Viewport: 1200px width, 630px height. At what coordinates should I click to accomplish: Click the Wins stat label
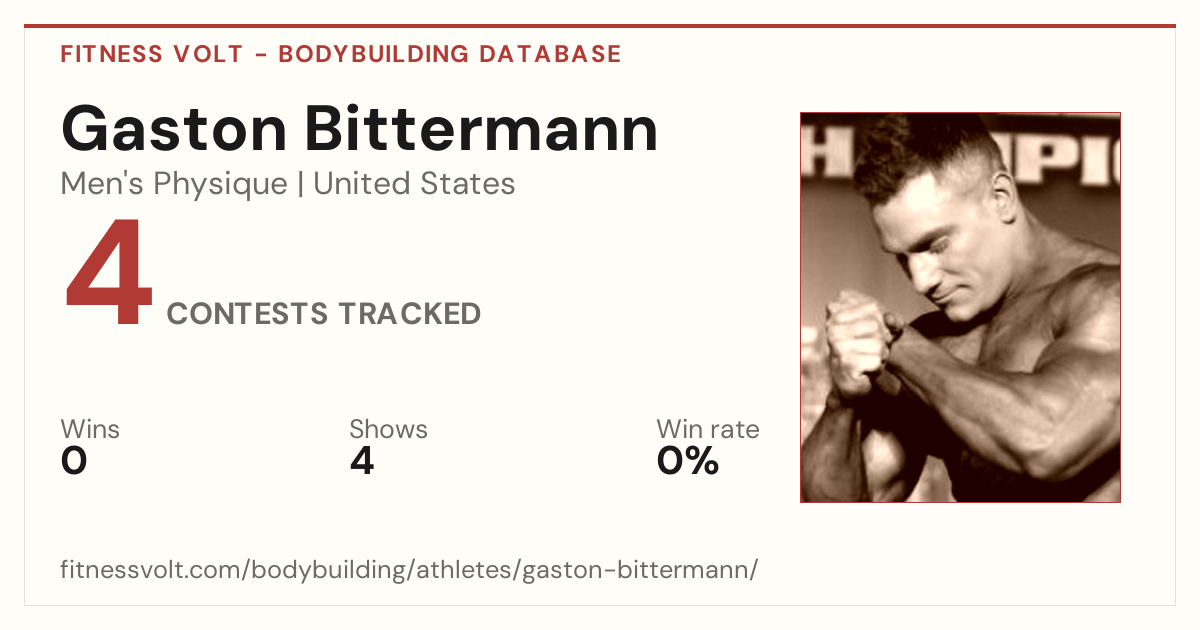click(x=90, y=430)
